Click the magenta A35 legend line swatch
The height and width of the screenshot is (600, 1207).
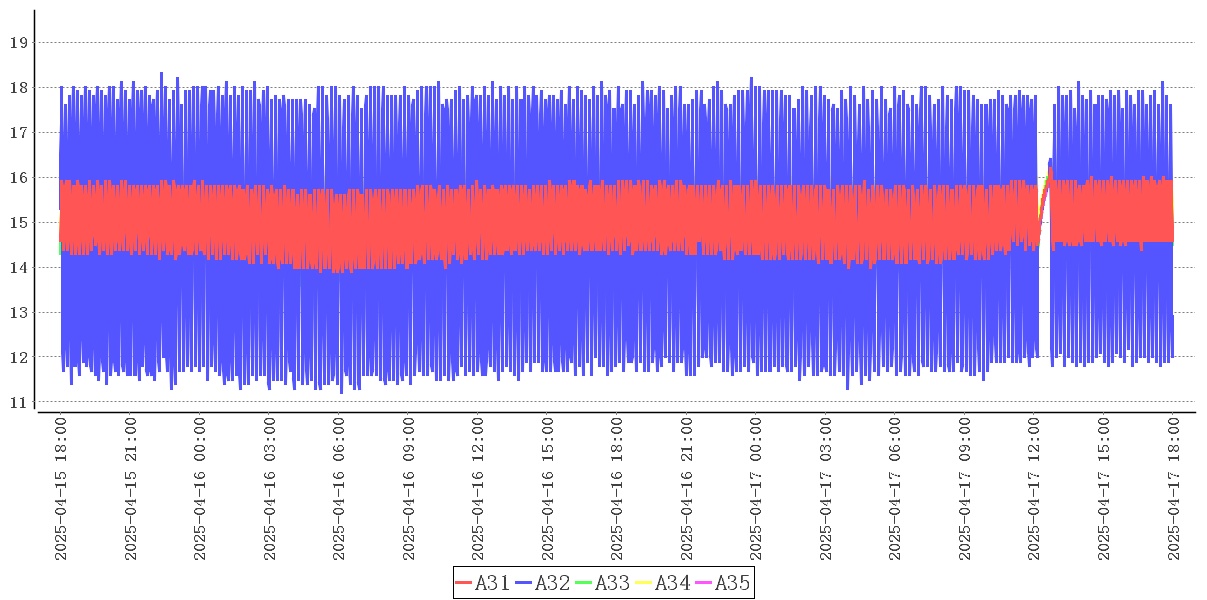(704, 583)
